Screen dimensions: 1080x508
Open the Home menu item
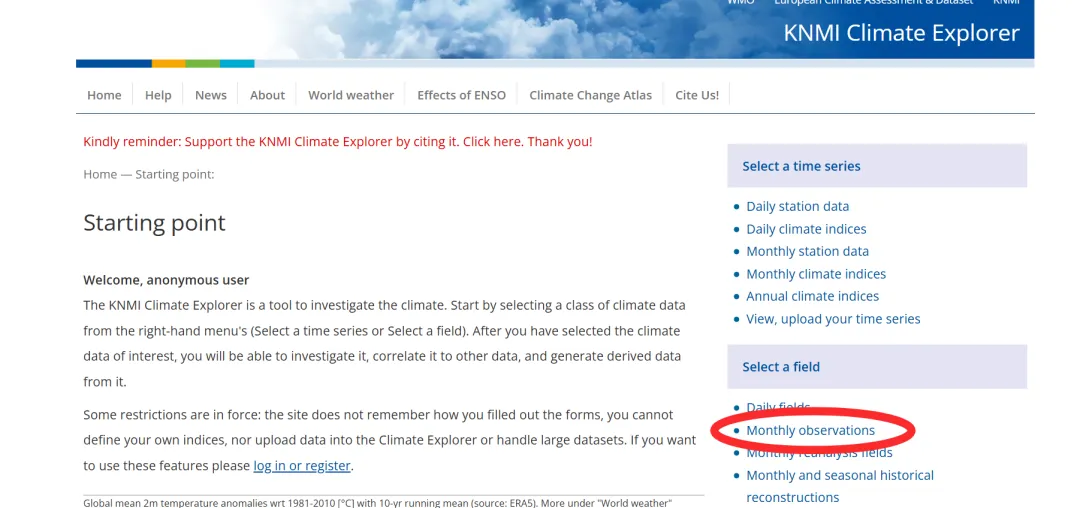tap(104, 95)
